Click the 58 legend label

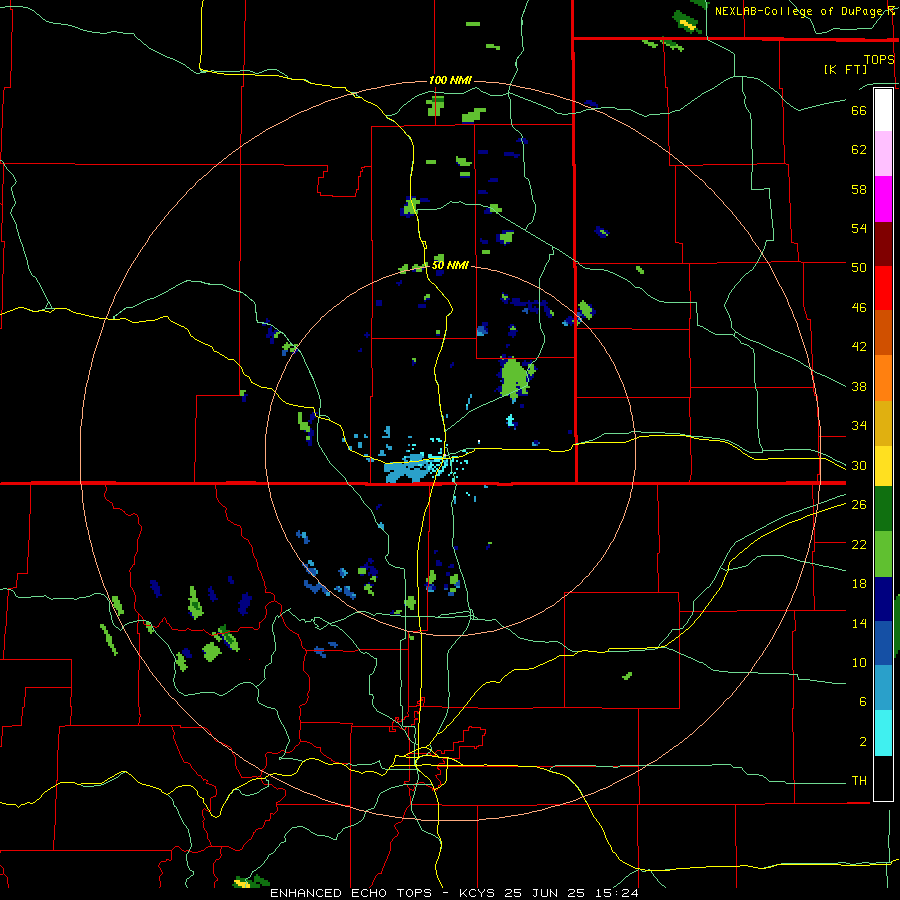click(859, 189)
